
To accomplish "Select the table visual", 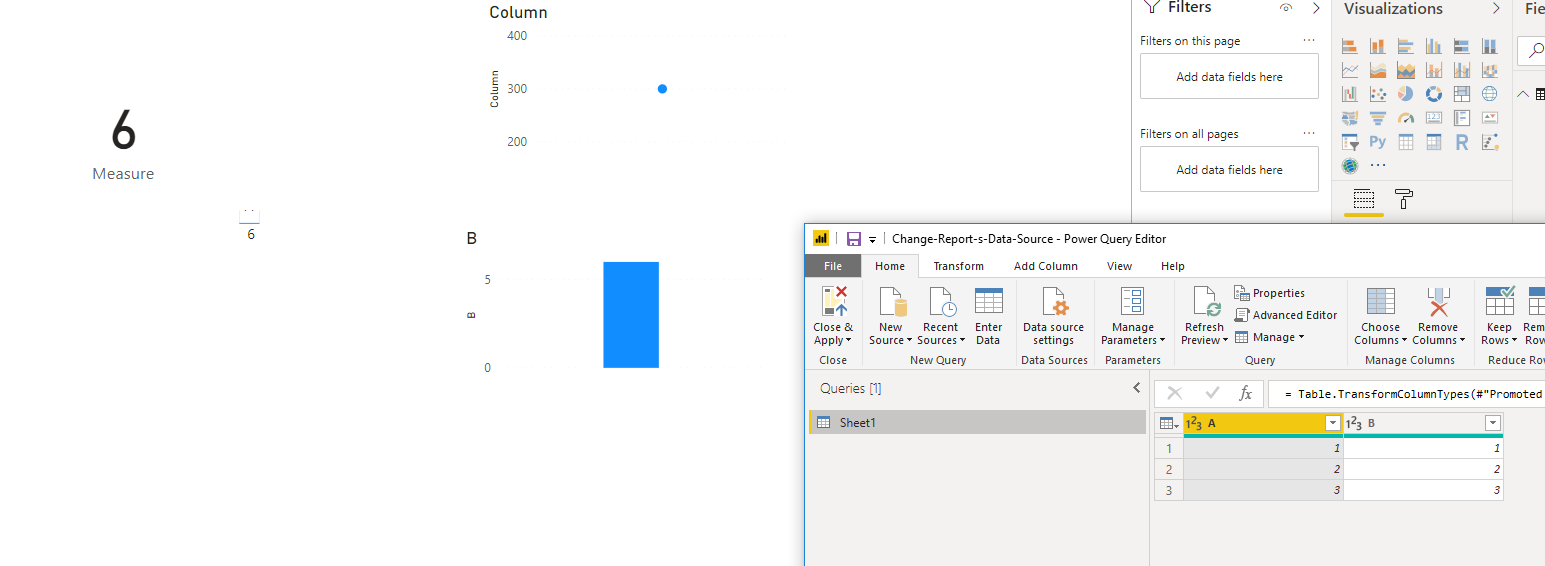I will click(1406, 142).
